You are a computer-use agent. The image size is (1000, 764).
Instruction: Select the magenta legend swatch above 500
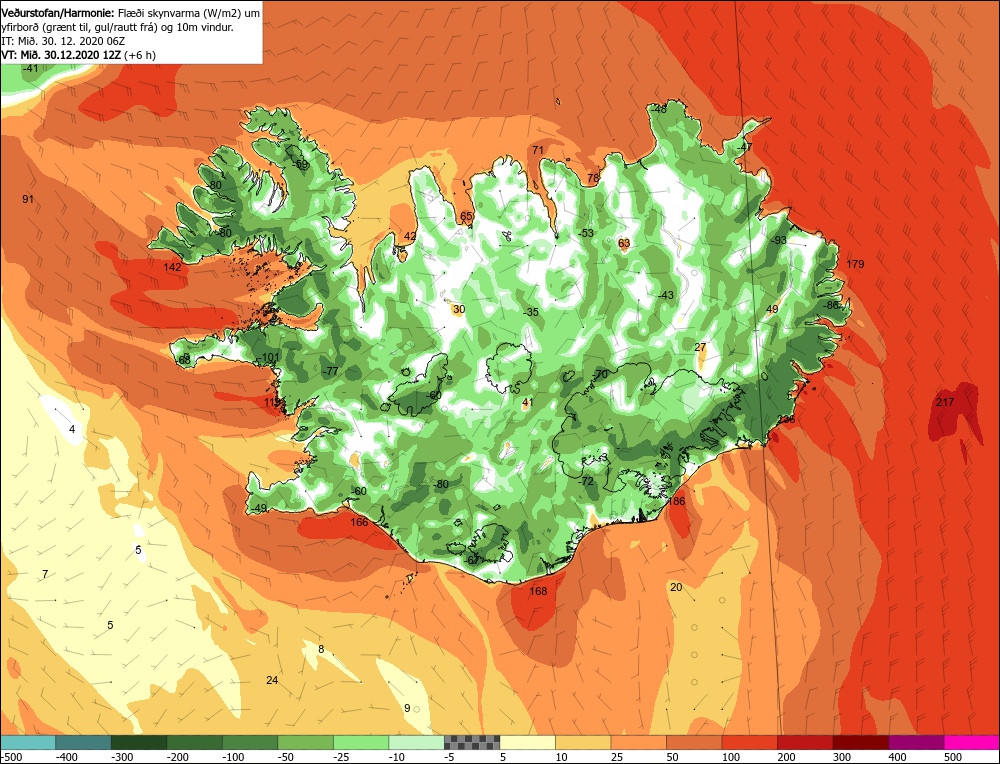tap(972, 742)
